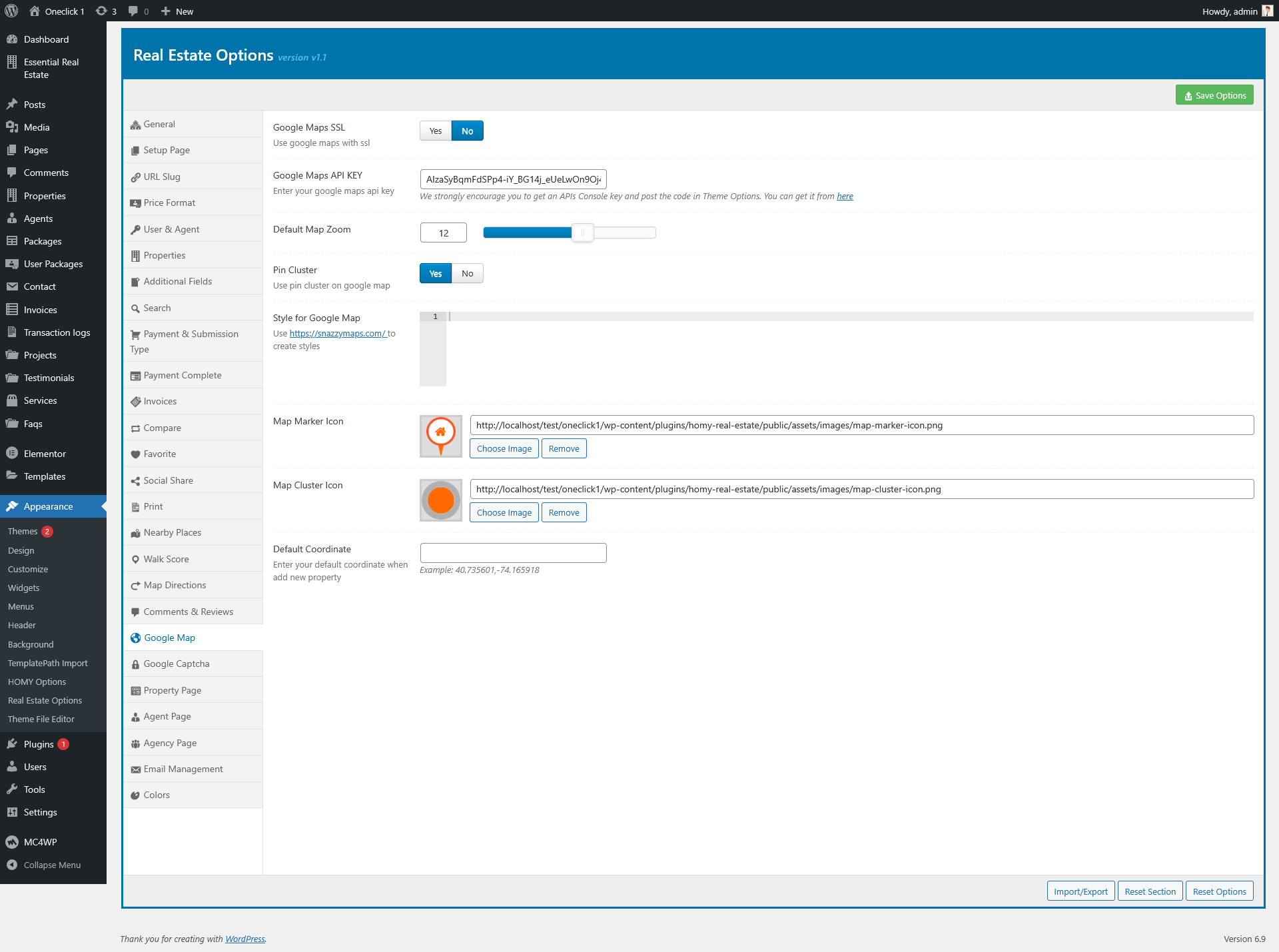Click the Map Marker Icon URL field
Screen dimensions: 1279x952
tap(861, 425)
